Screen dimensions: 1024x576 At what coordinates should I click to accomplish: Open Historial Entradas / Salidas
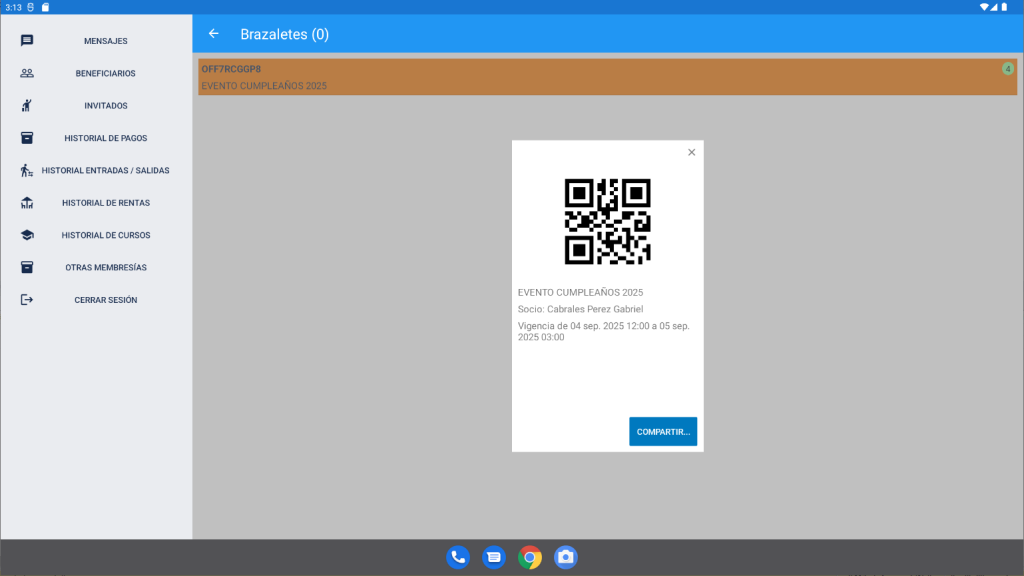point(105,171)
